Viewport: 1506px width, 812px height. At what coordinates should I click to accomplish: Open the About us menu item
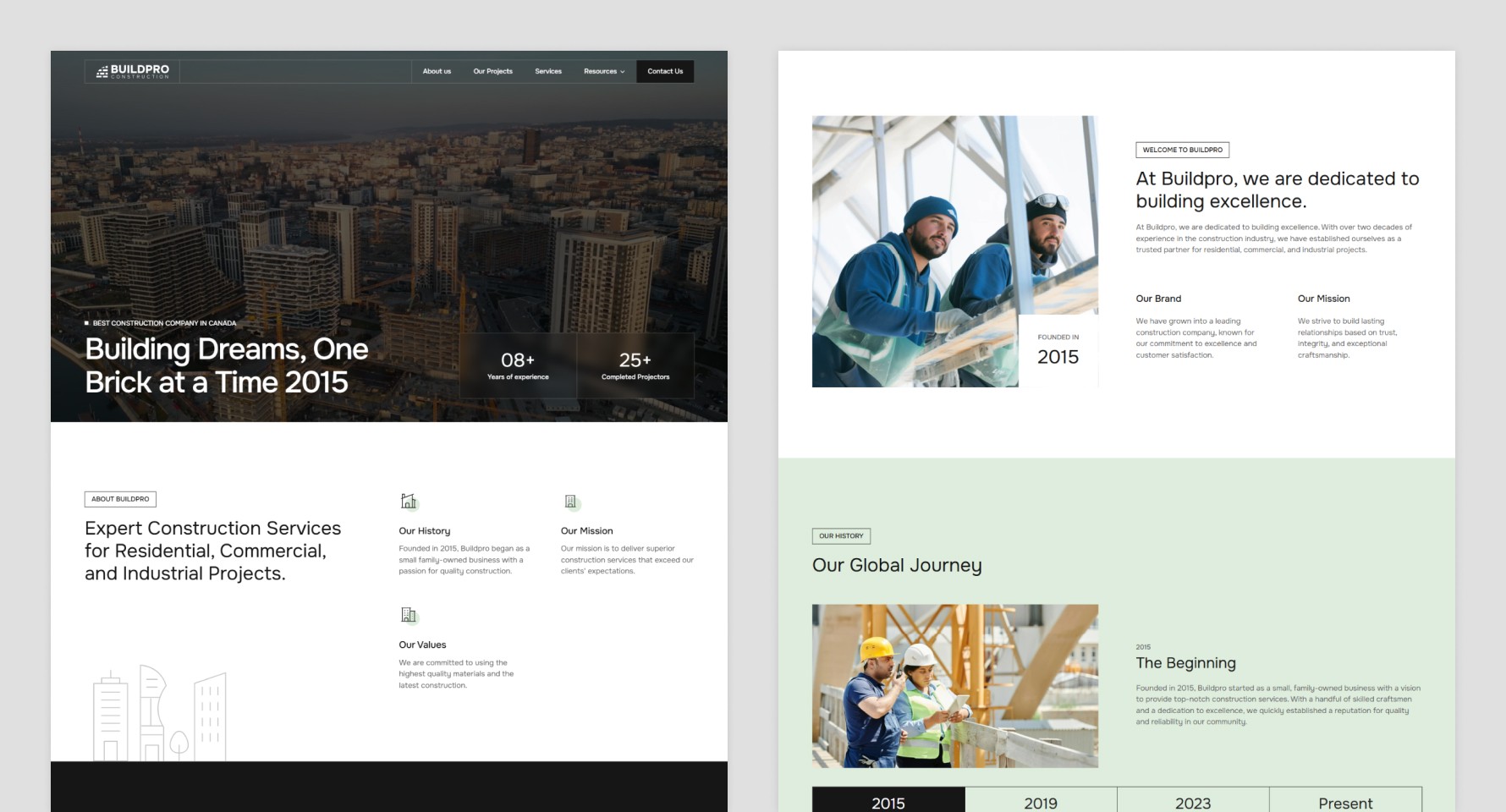pyautogui.click(x=437, y=71)
